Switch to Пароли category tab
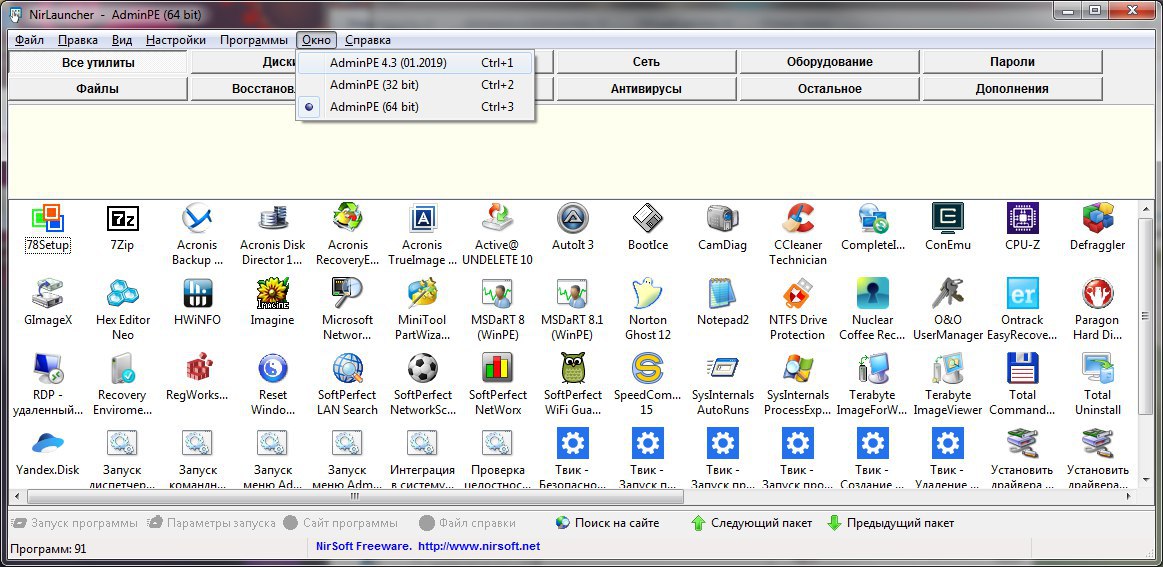 click(1012, 62)
